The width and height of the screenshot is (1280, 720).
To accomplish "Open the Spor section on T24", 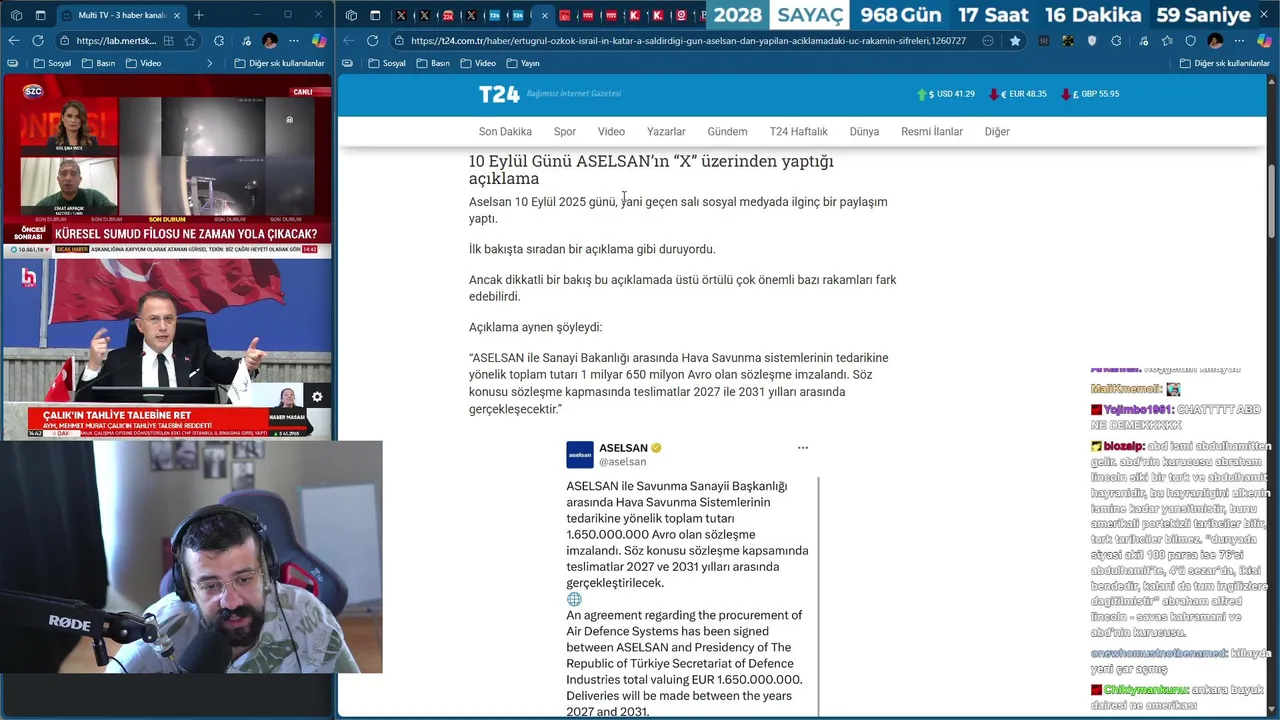I will pyautogui.click(x=565, y=132).
